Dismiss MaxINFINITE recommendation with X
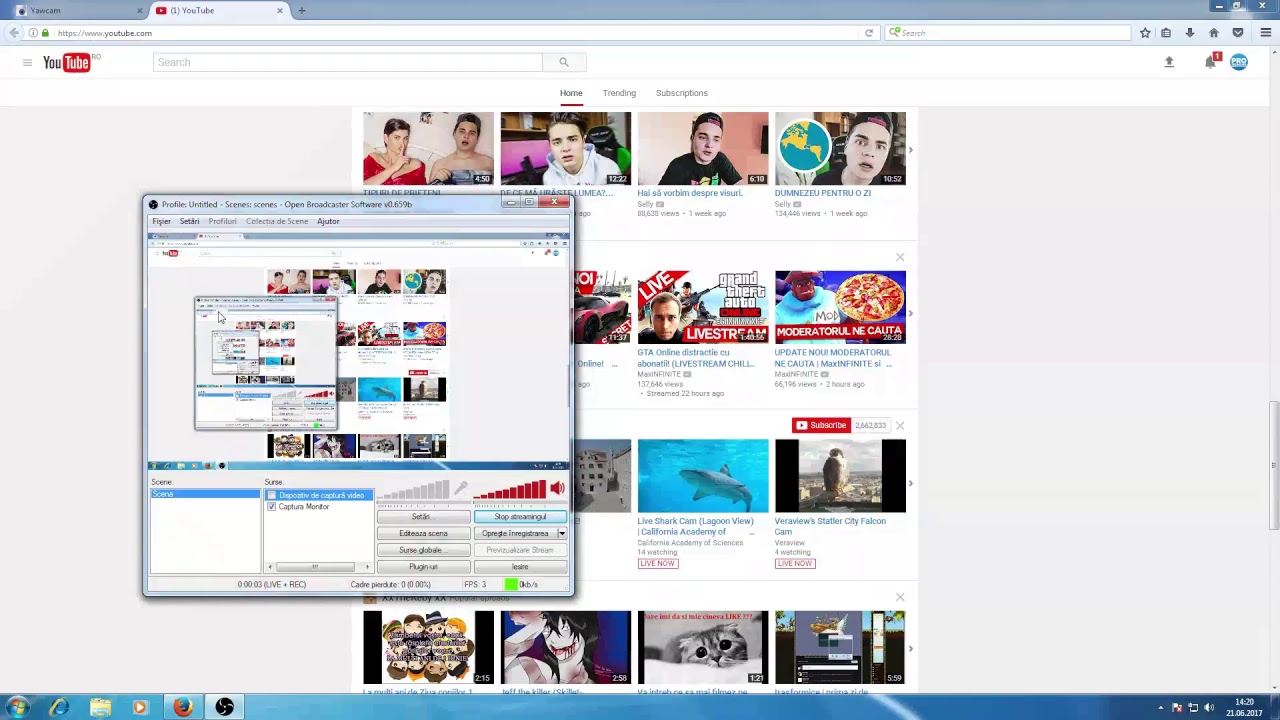 (900, 257)
